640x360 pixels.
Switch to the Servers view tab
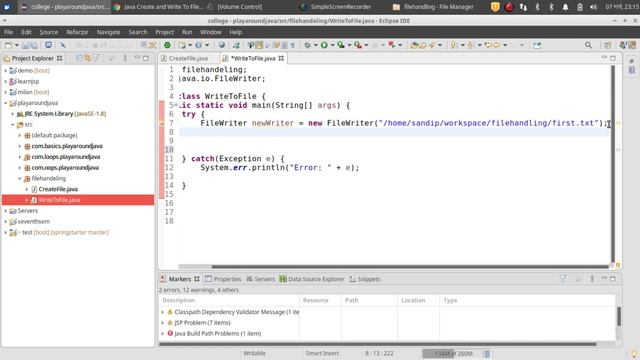point(260,279)
